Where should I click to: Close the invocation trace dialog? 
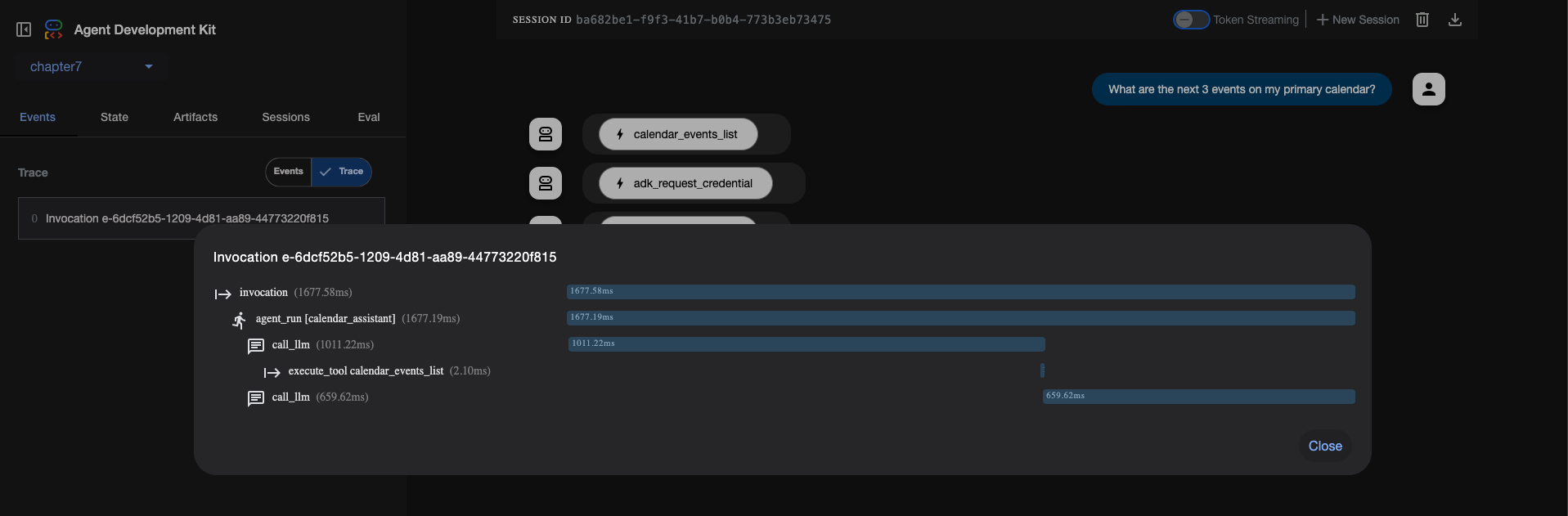[x=1325, y=446]
